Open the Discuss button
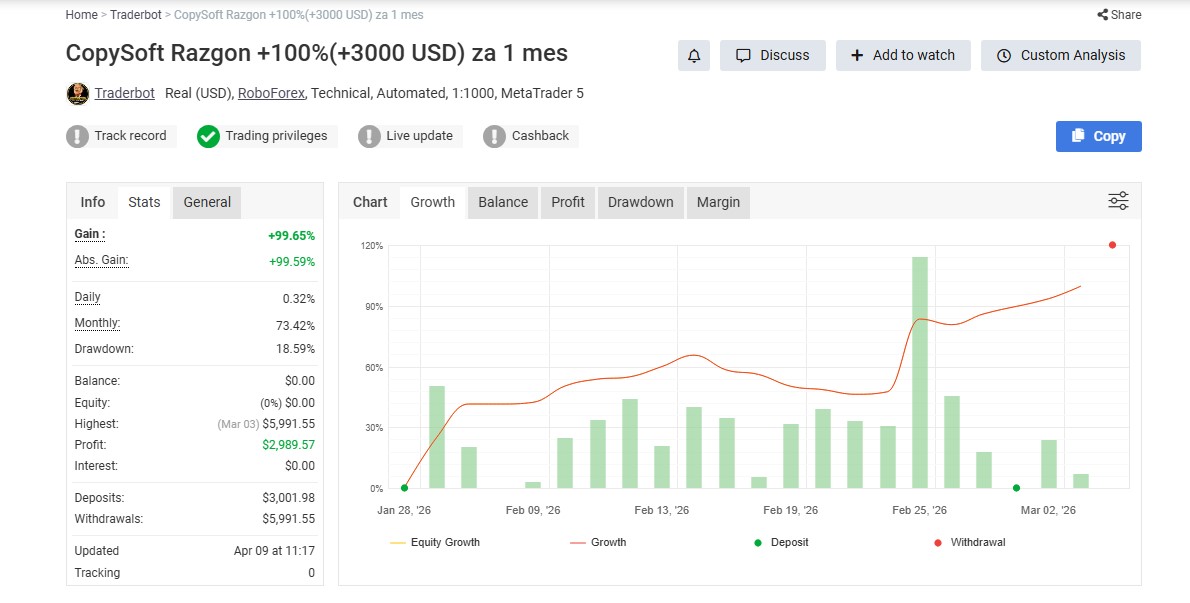 [x=773, y=55]
